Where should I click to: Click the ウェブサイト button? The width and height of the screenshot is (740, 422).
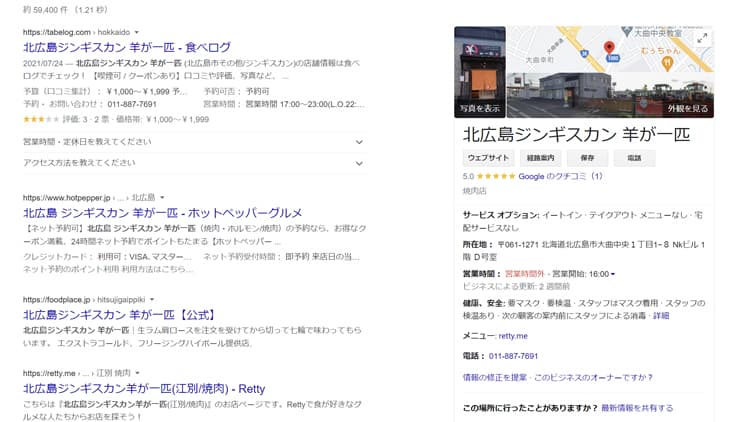point(488,158)
